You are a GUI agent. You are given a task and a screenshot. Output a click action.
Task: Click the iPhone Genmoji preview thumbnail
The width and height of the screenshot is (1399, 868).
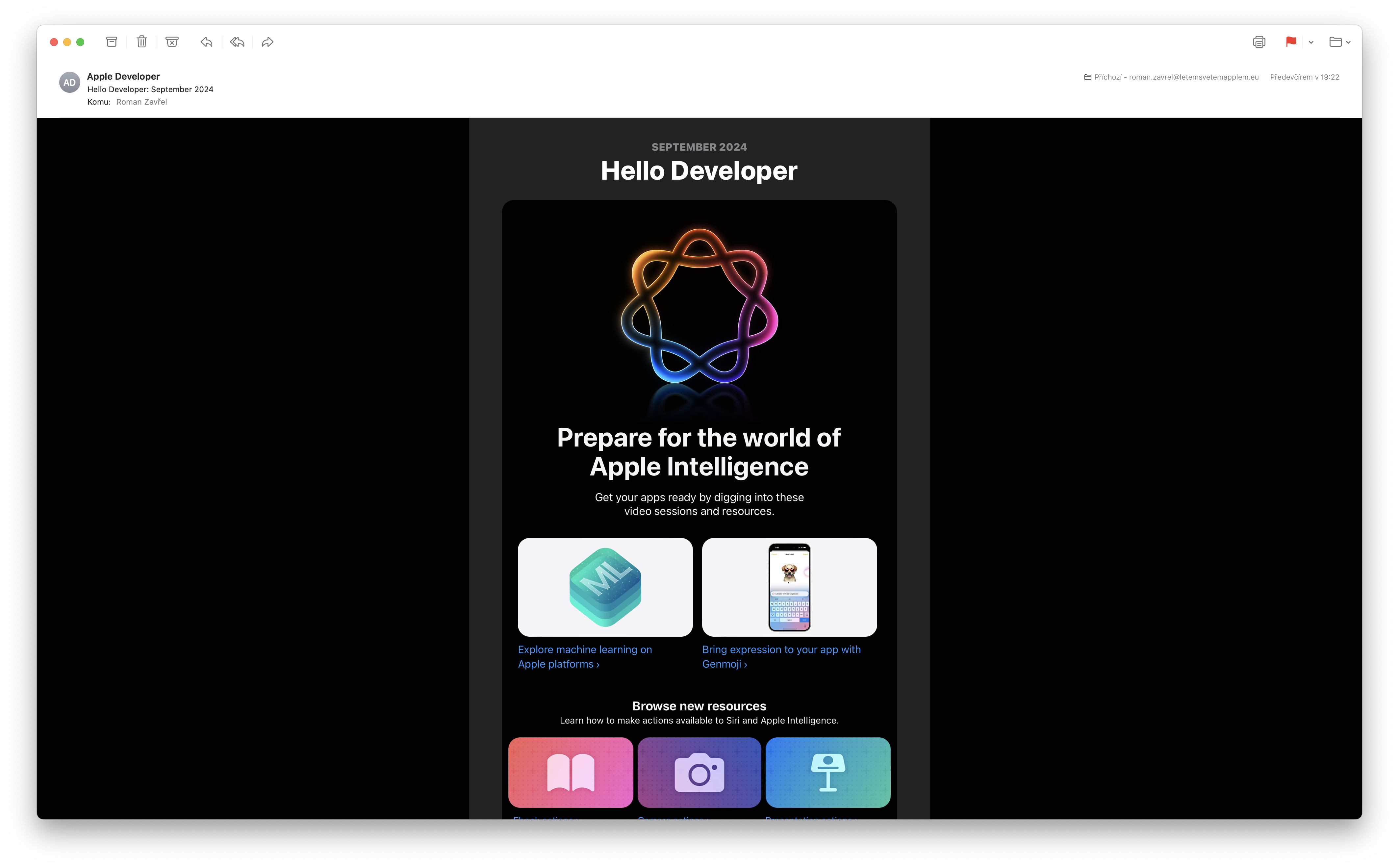click(789, 587)
